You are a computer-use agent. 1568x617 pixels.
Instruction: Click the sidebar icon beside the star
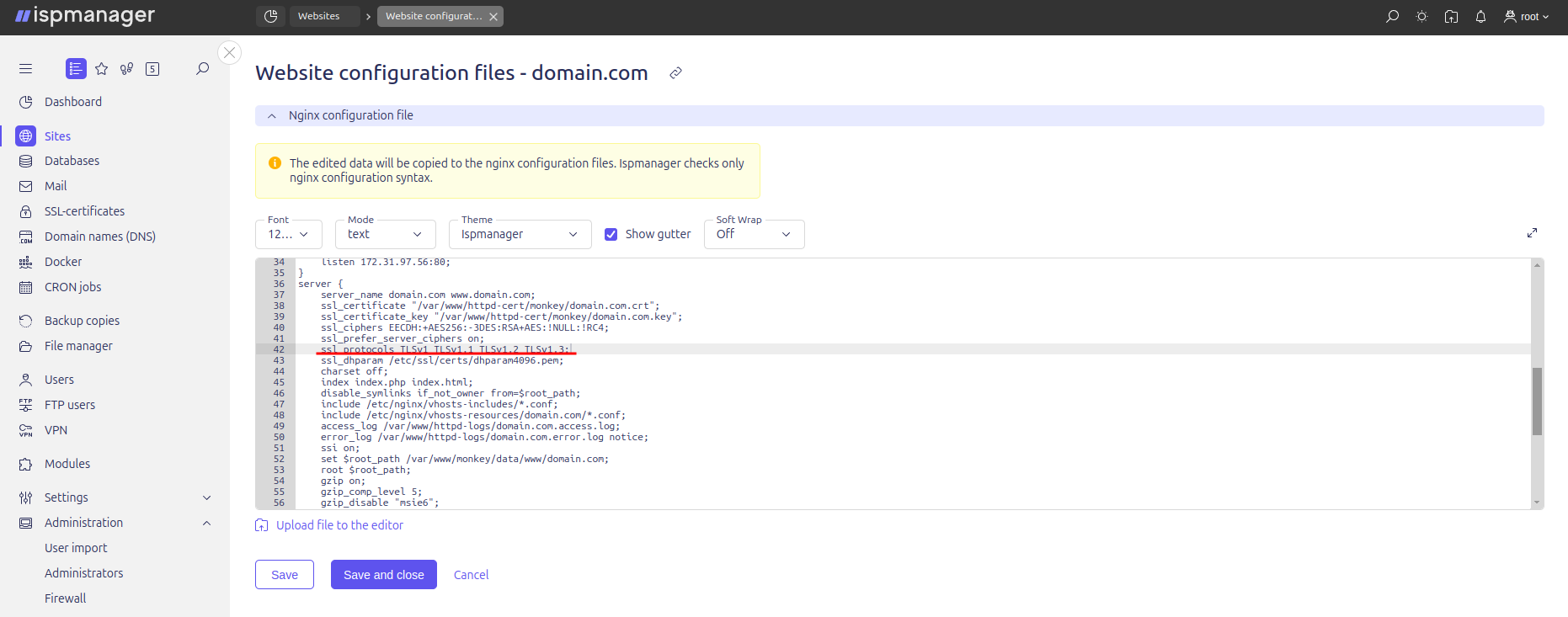pyautogui.click(x=127, y=69)
